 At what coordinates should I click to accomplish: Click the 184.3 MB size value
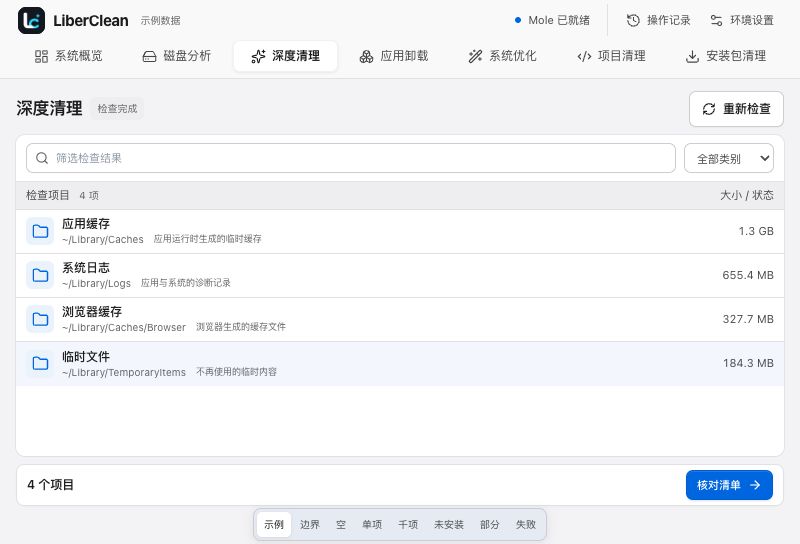click(748, 363)
